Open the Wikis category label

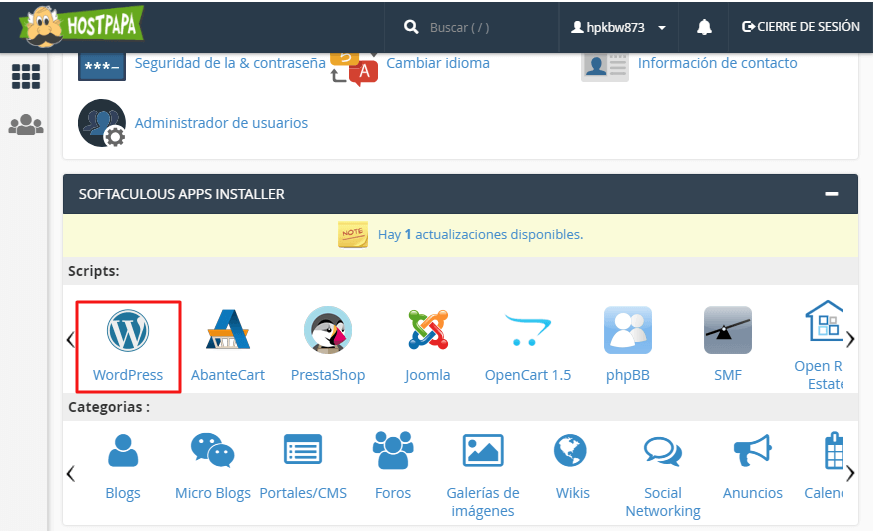tap(573, 493)
